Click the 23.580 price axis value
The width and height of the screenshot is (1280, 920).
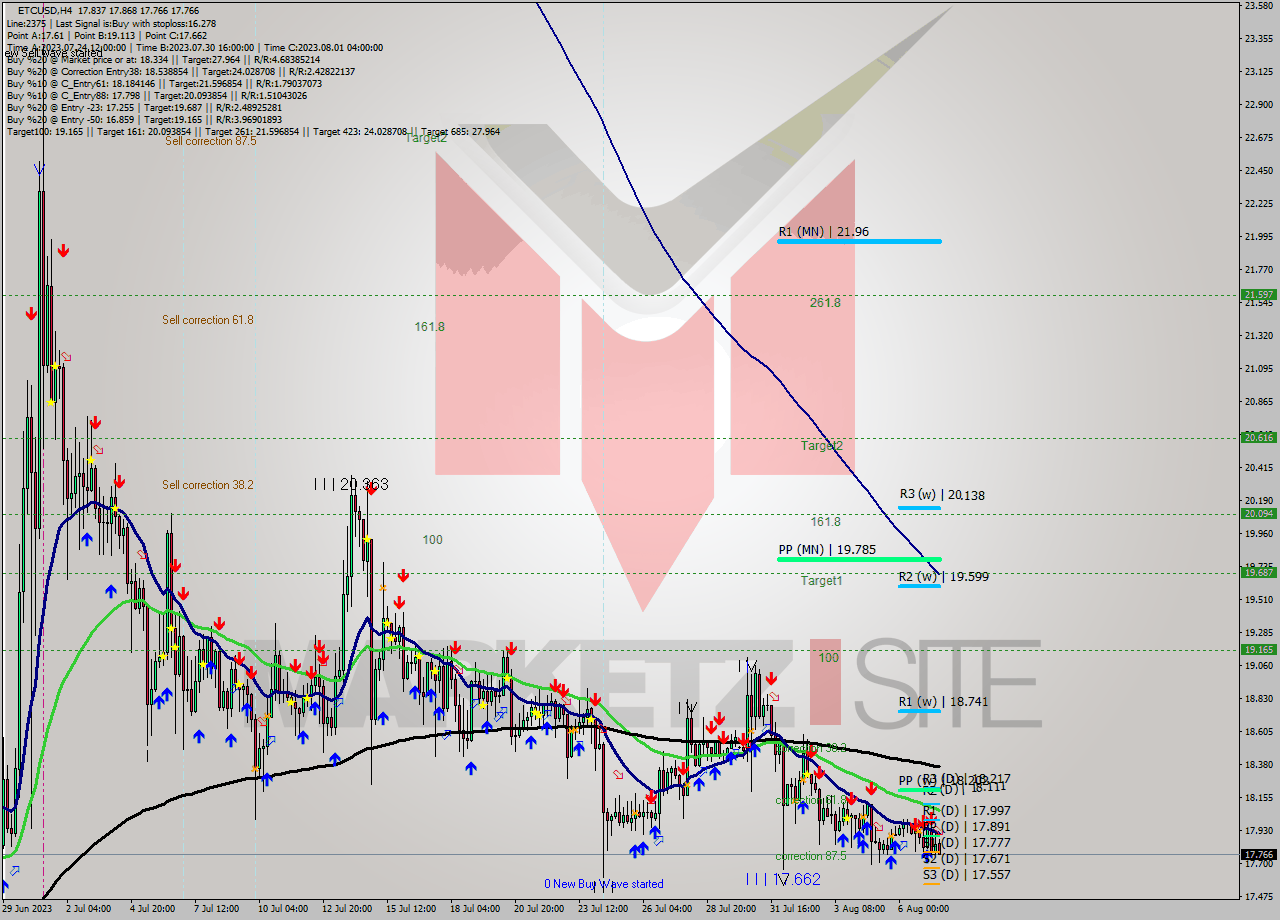pos(1259,6)
